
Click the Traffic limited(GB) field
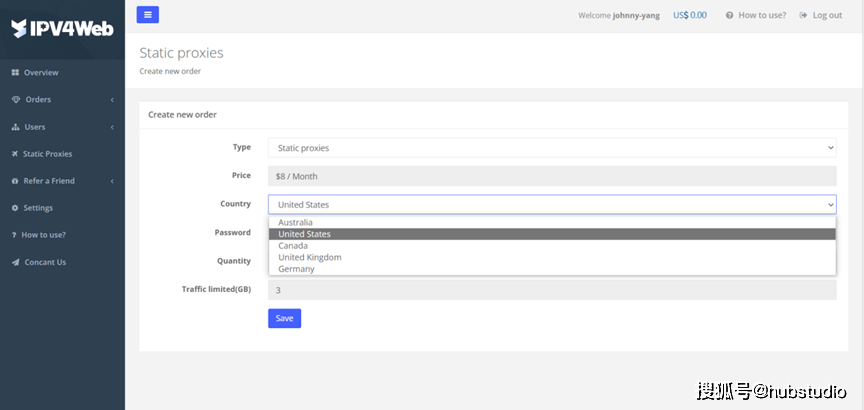(x=551, y=290)
